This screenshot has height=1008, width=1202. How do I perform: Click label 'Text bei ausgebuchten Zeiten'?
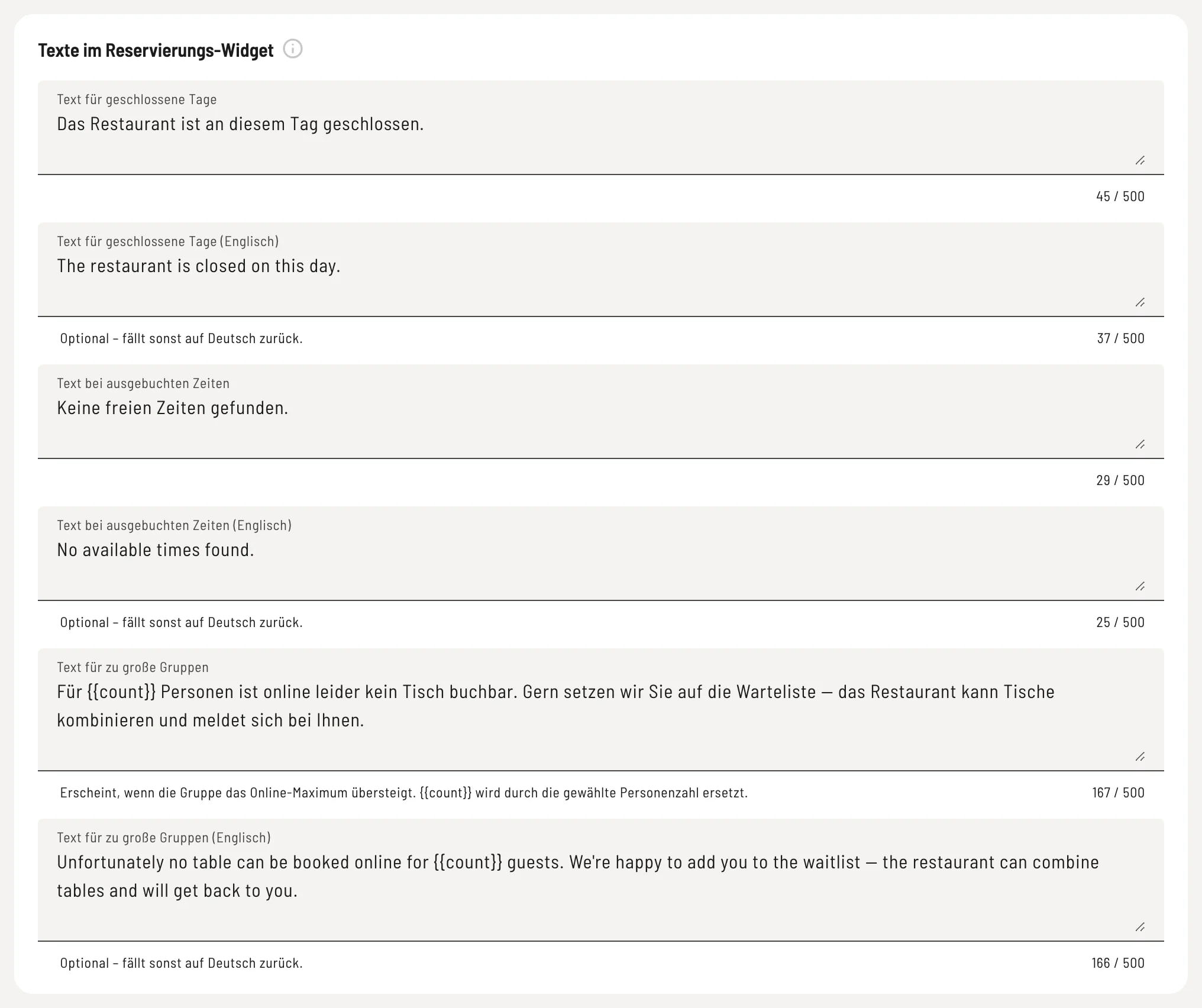143,383
